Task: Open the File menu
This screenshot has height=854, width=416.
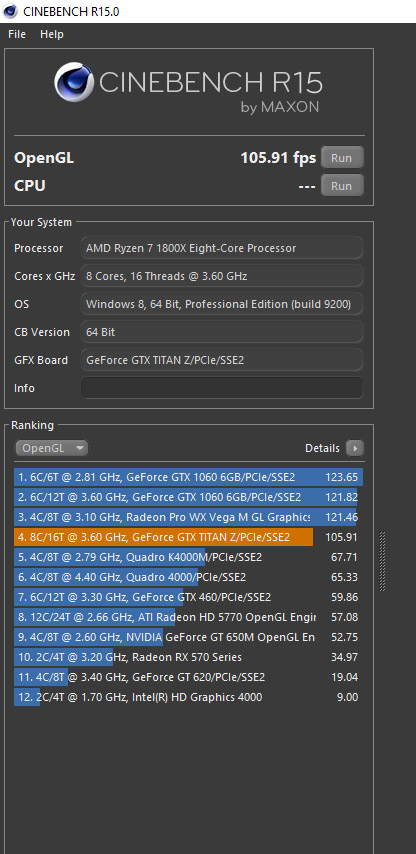Action: point(17,34)
